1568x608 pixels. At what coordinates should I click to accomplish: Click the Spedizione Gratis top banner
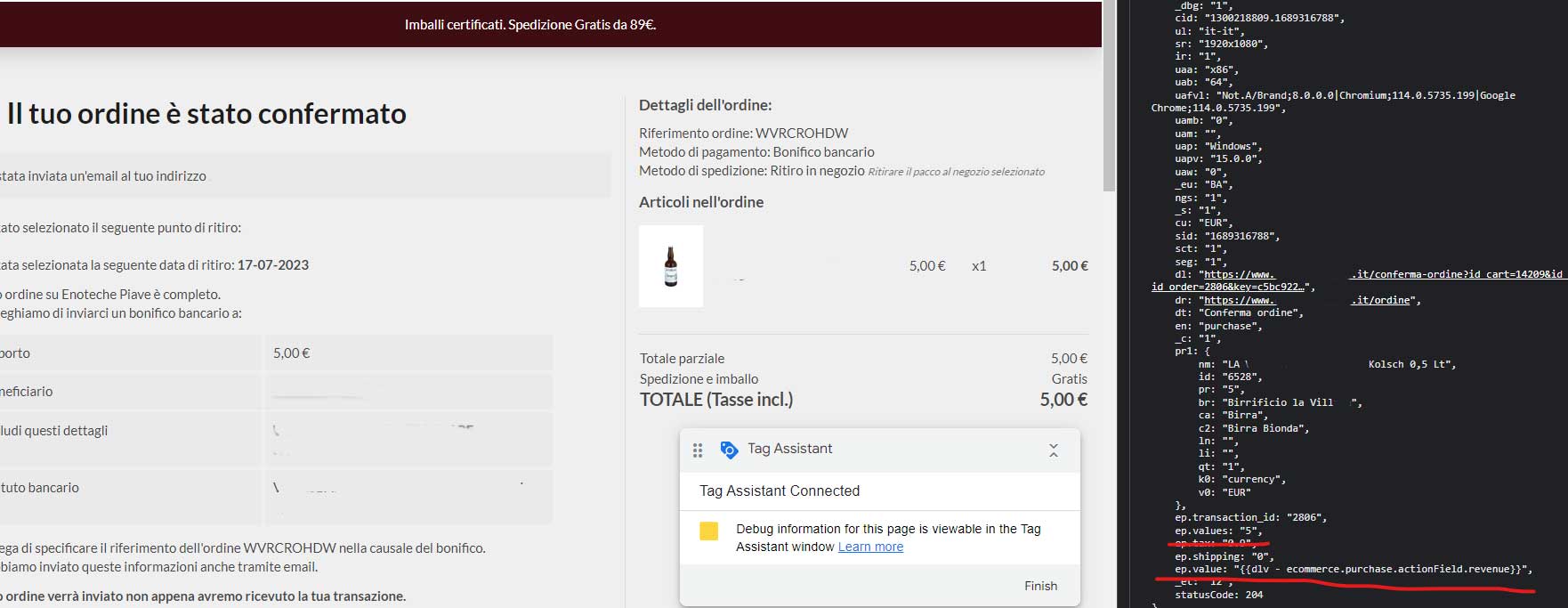[530, 25]
